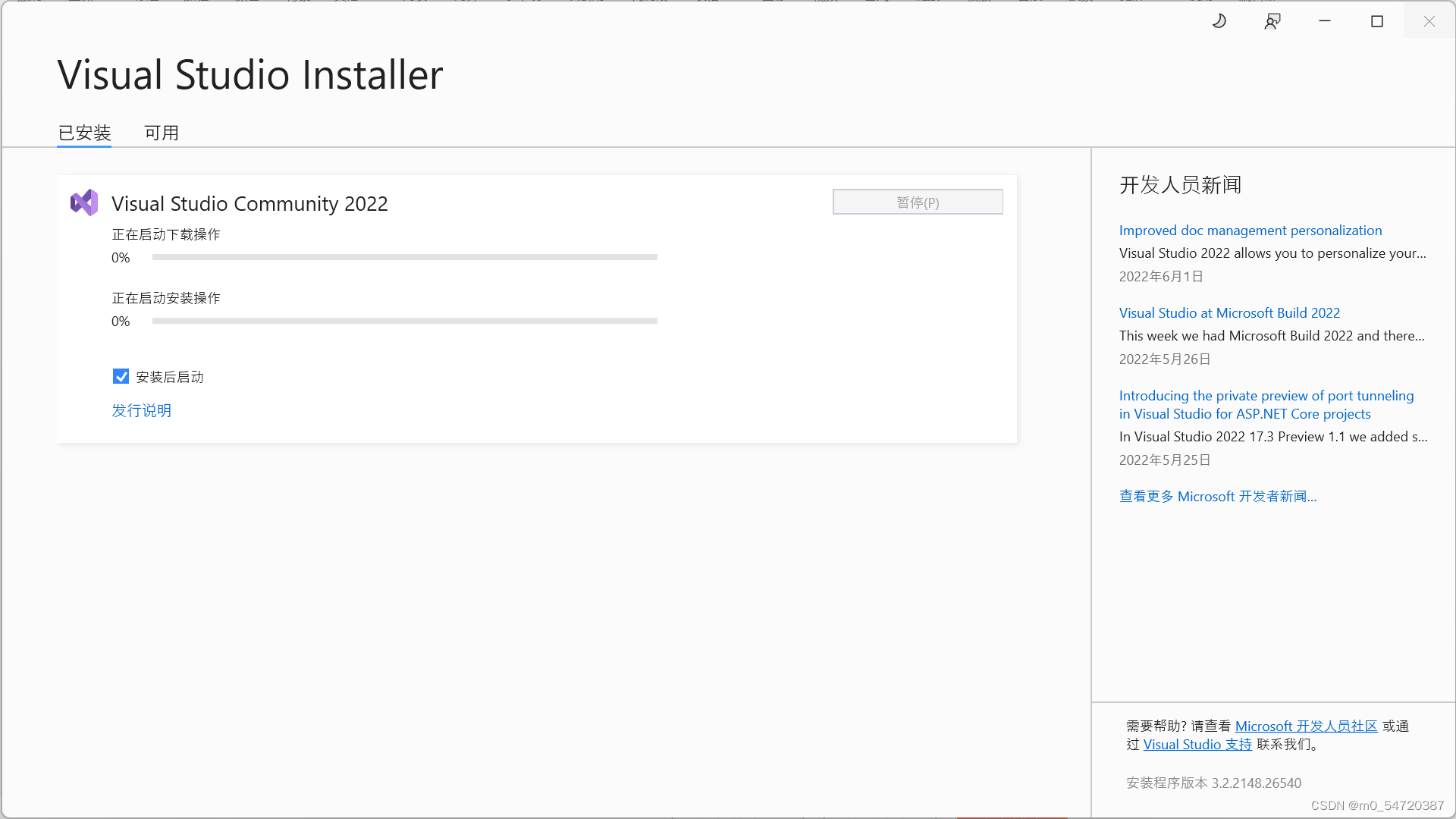This screenshot has height=819, width=1456.
Task: Click the download progress bar
Action: pyautogui.click(x=404, y=257)
